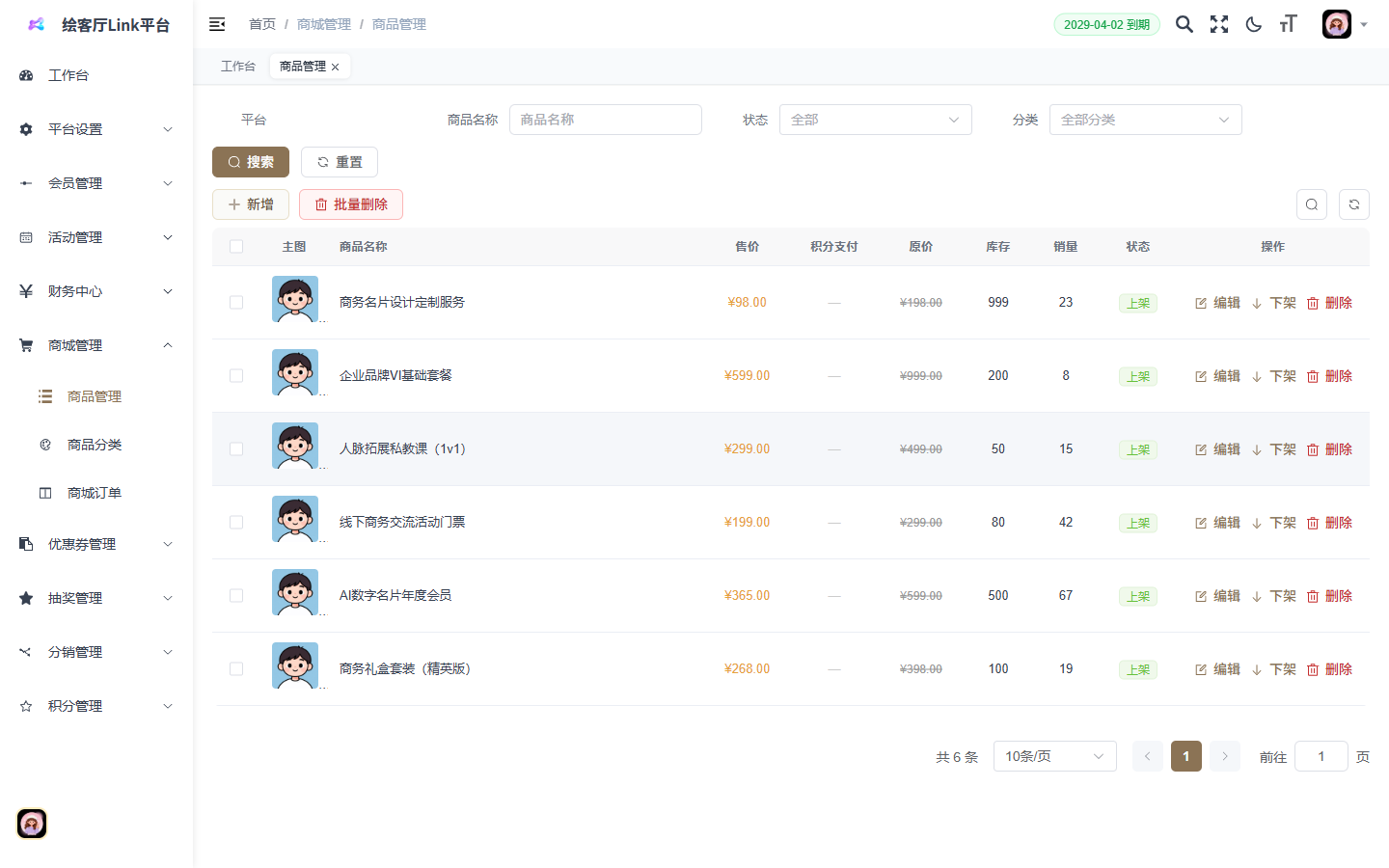Refresh the product table
The height and width of the screenshot is (868, 1389).
(1353, 203)
